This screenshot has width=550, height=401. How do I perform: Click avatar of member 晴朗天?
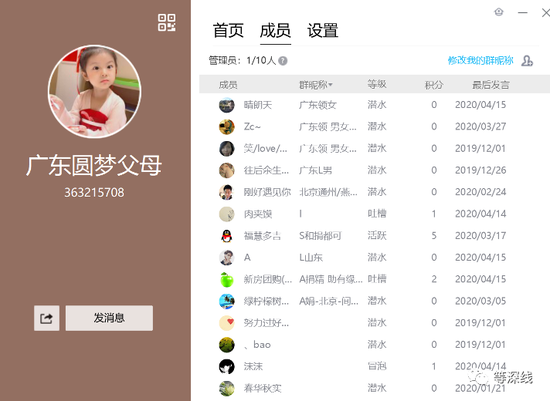(x=227, y=105)
